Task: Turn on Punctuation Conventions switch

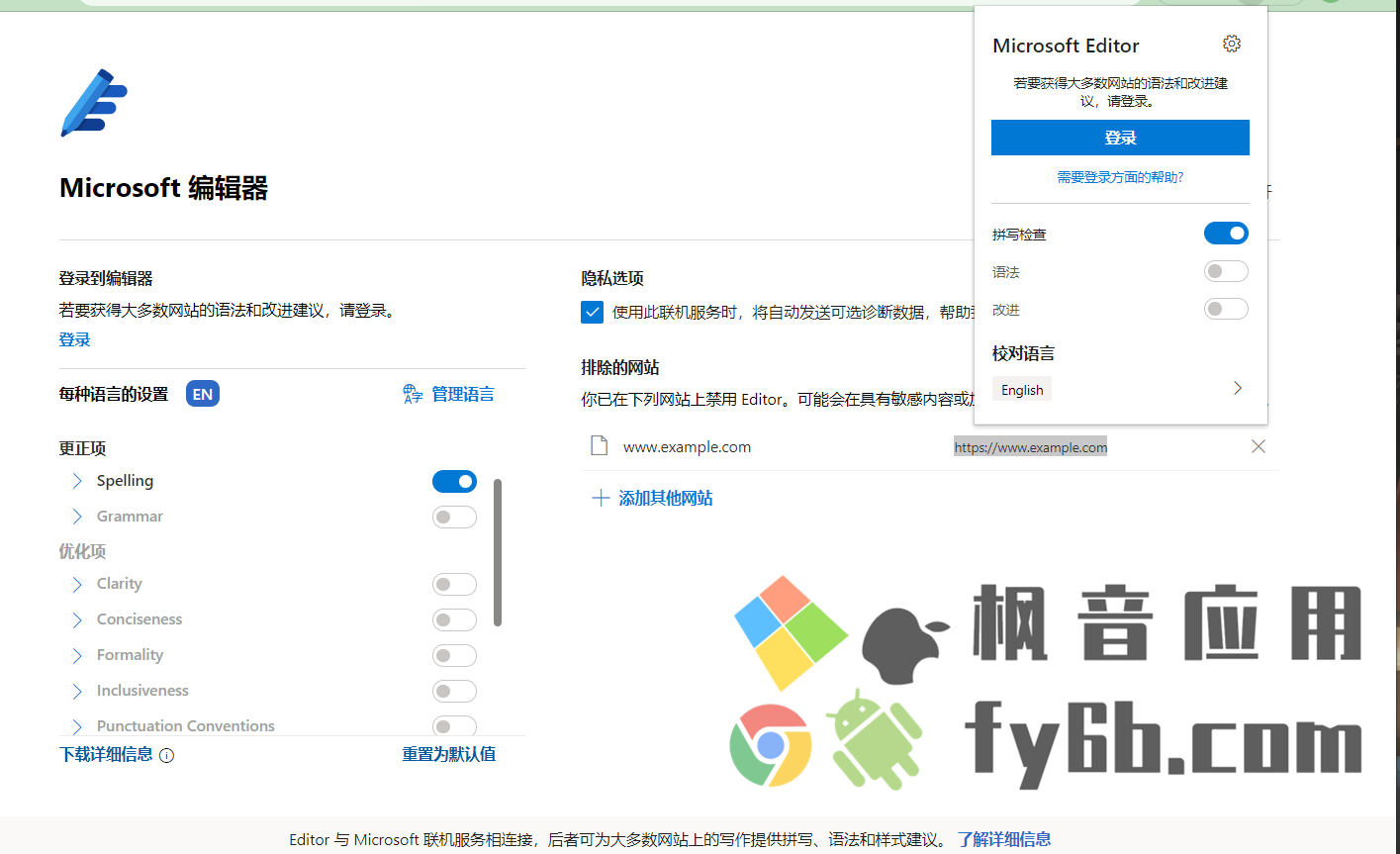Action: click(x=454, y=725)
